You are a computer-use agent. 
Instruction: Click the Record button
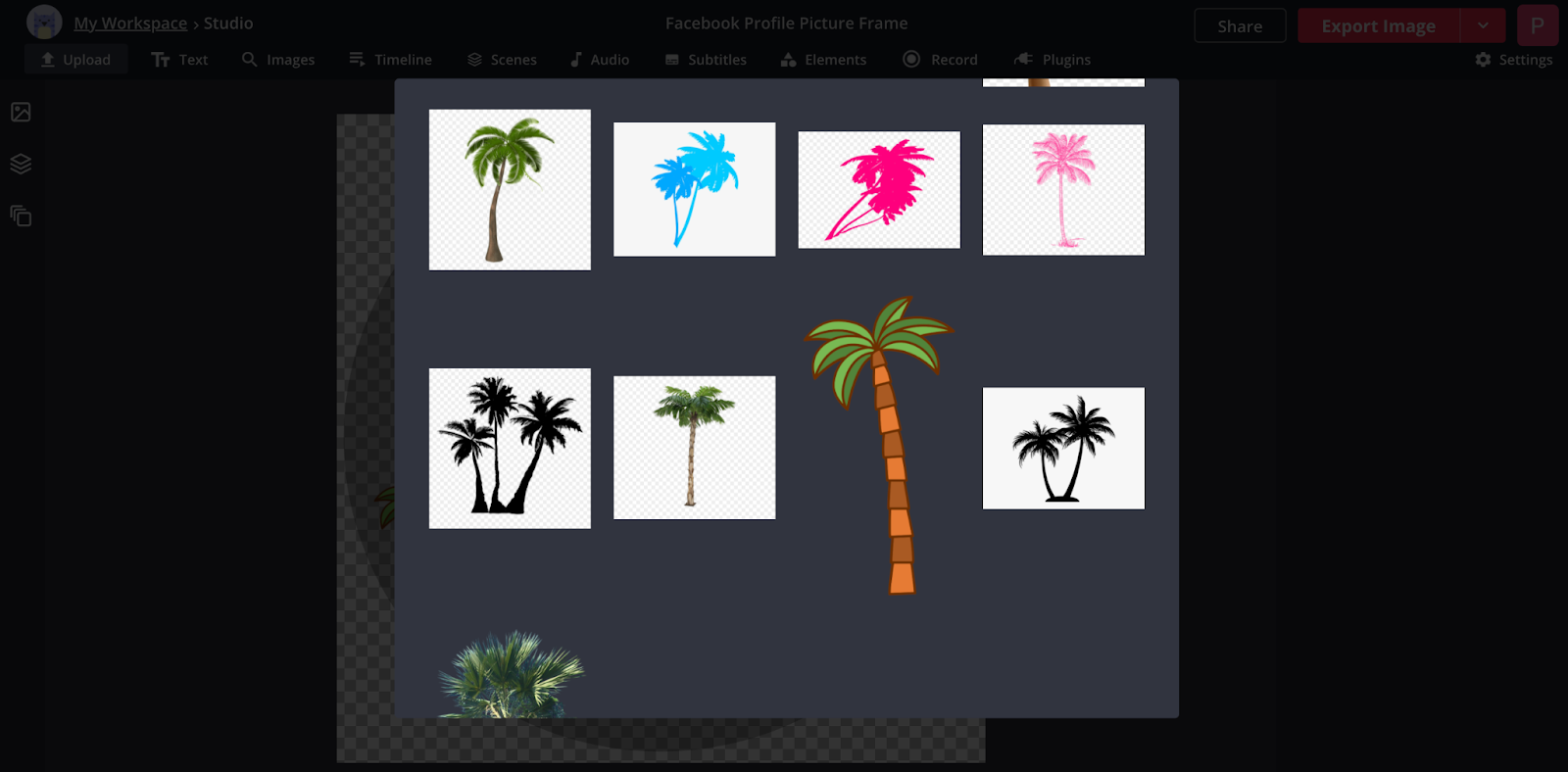tap(941, 60)
